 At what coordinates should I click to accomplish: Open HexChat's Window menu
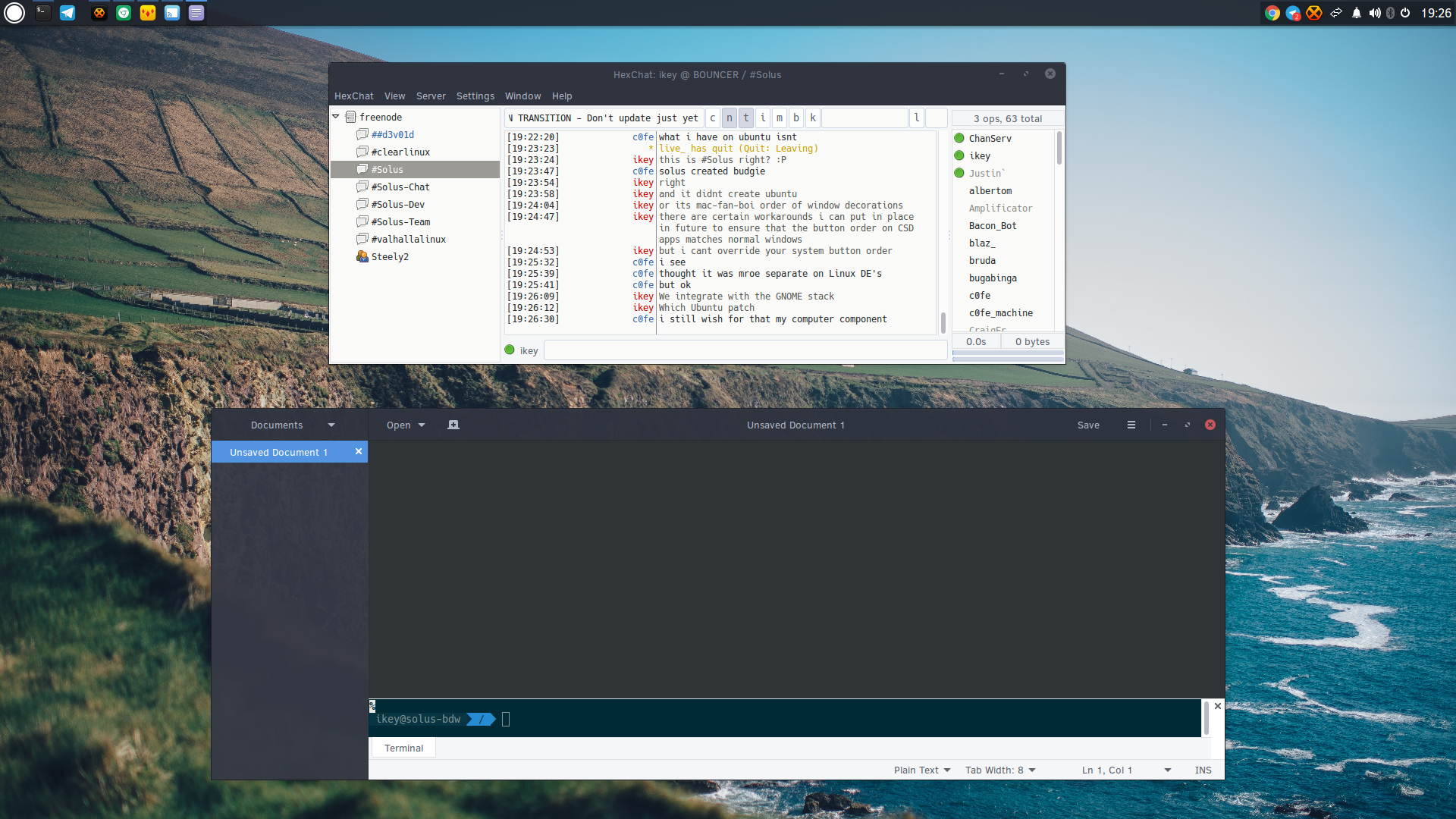point(523,96)
